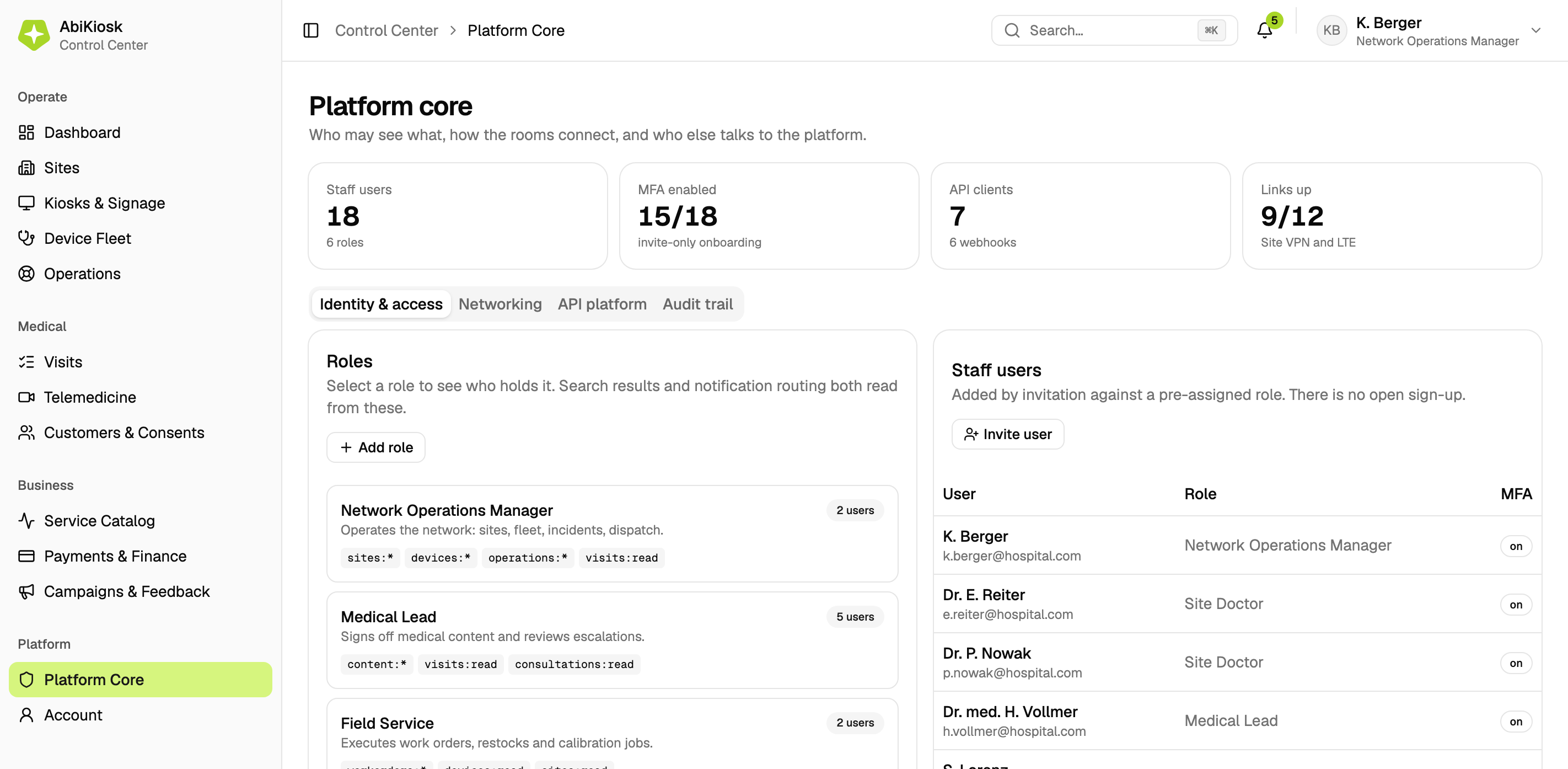The width and height of the screenshot is (1568, 769).
Task: Switch to the API platform tab
Action: click(602, 304)
